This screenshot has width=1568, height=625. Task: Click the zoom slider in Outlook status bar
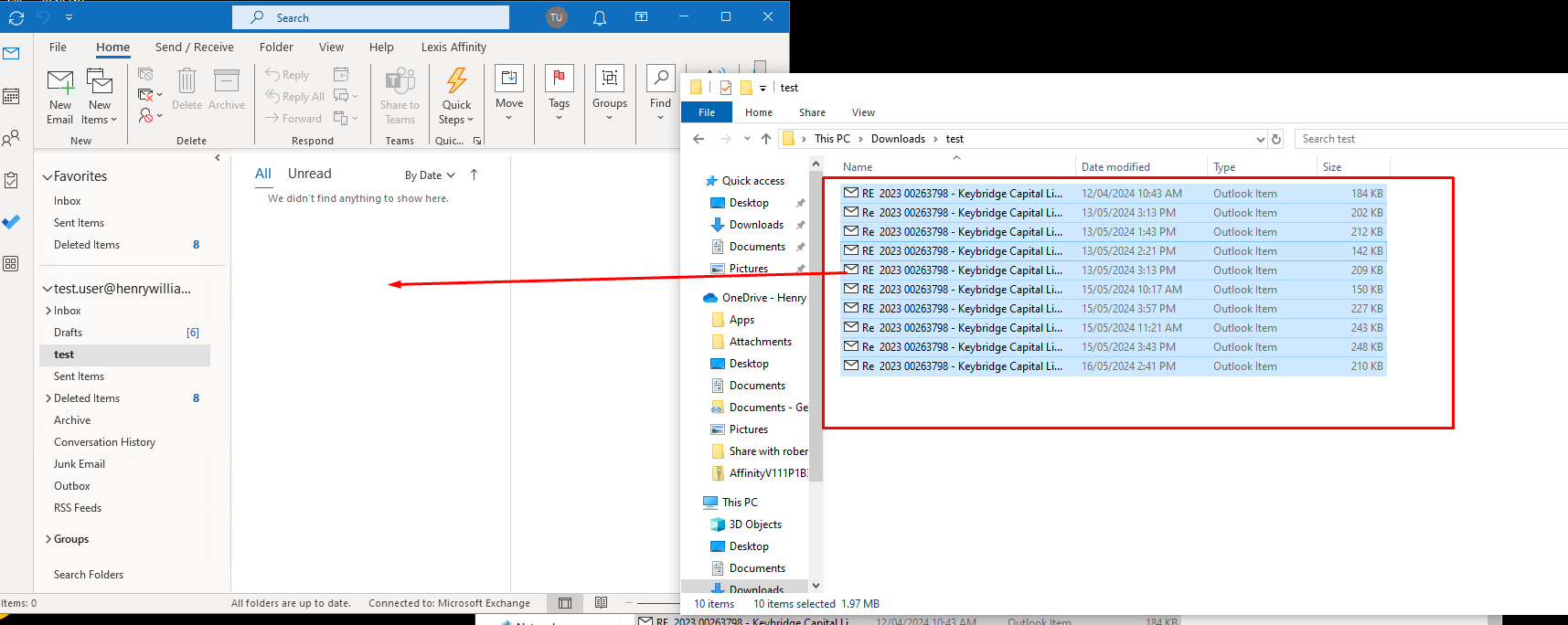[658, 603]
